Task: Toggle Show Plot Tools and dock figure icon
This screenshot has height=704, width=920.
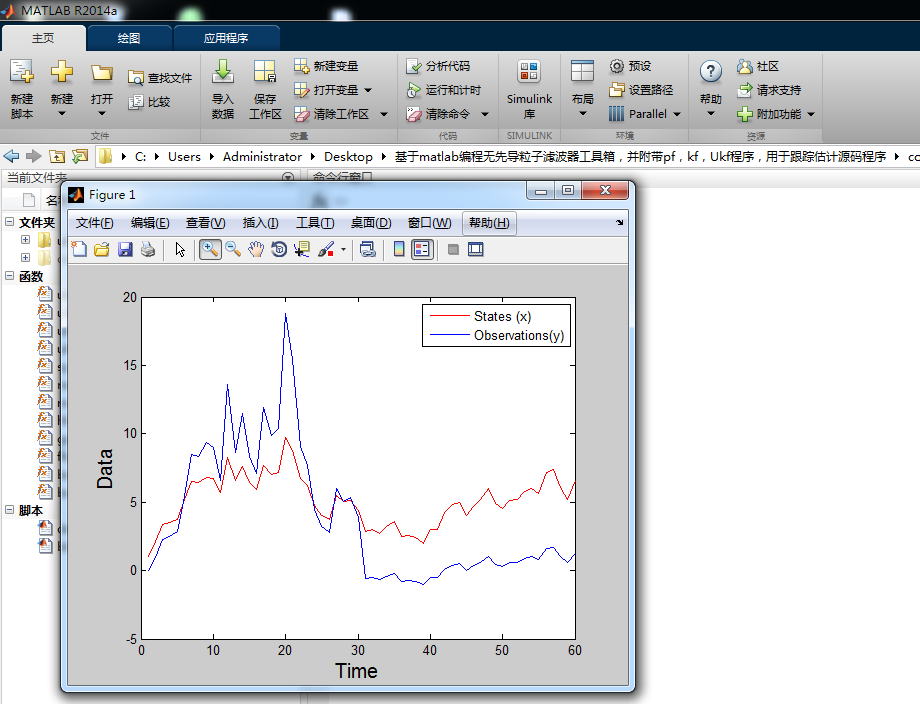Action: 476,249
